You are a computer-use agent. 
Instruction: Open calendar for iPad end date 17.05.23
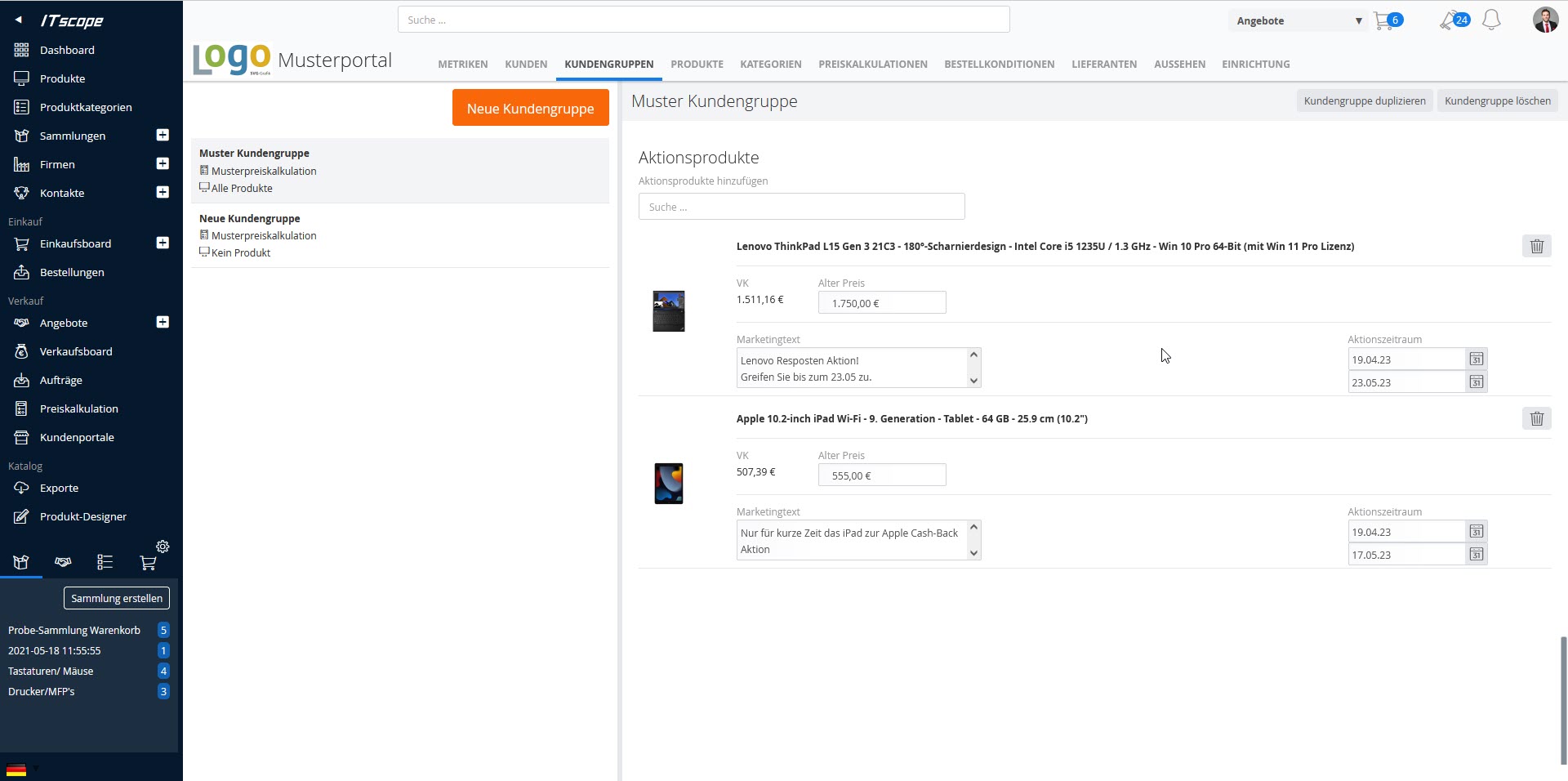coord(1476,554)
